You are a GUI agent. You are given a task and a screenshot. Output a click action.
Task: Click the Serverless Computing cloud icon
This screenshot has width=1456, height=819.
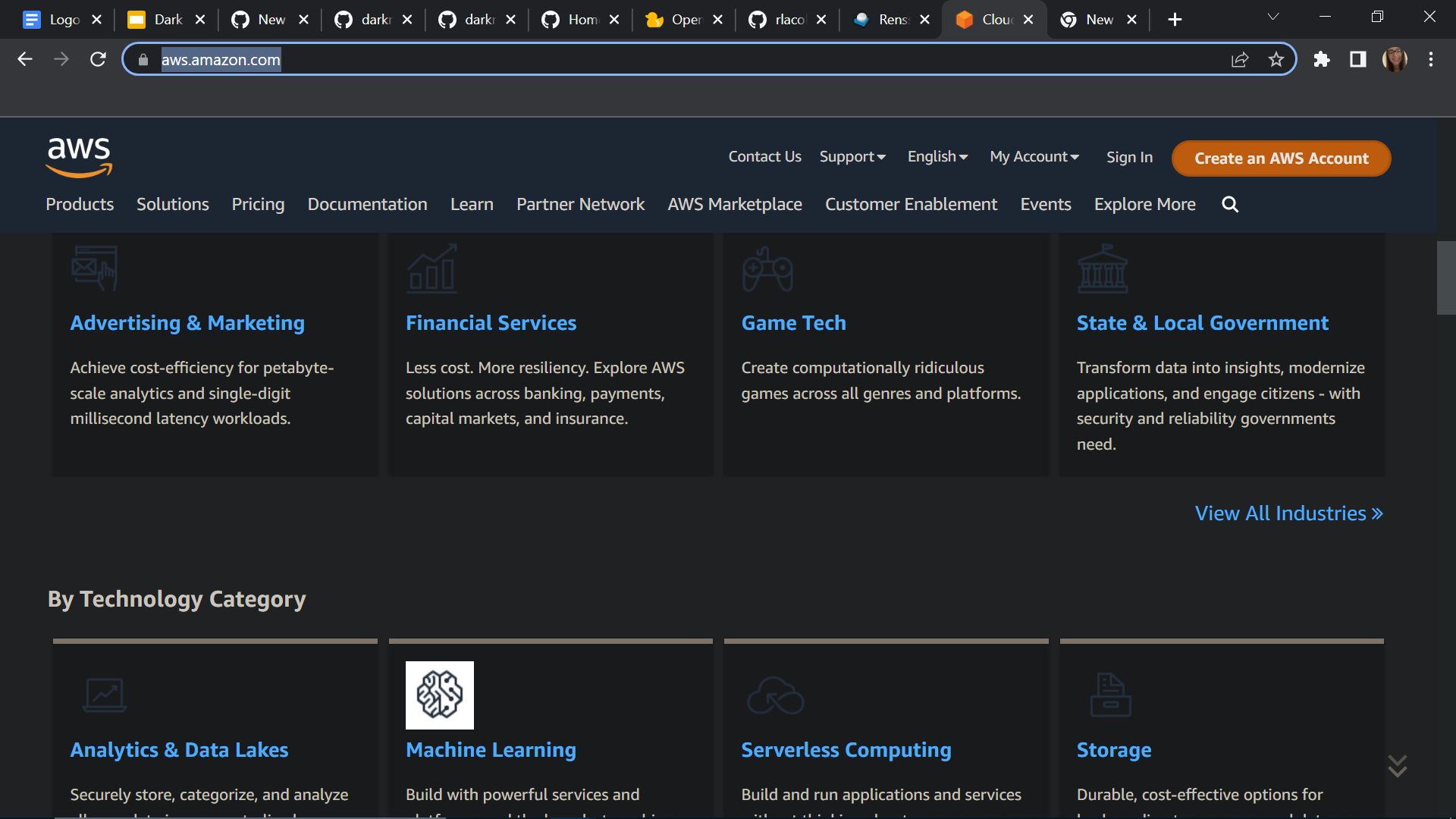(775, 695)
